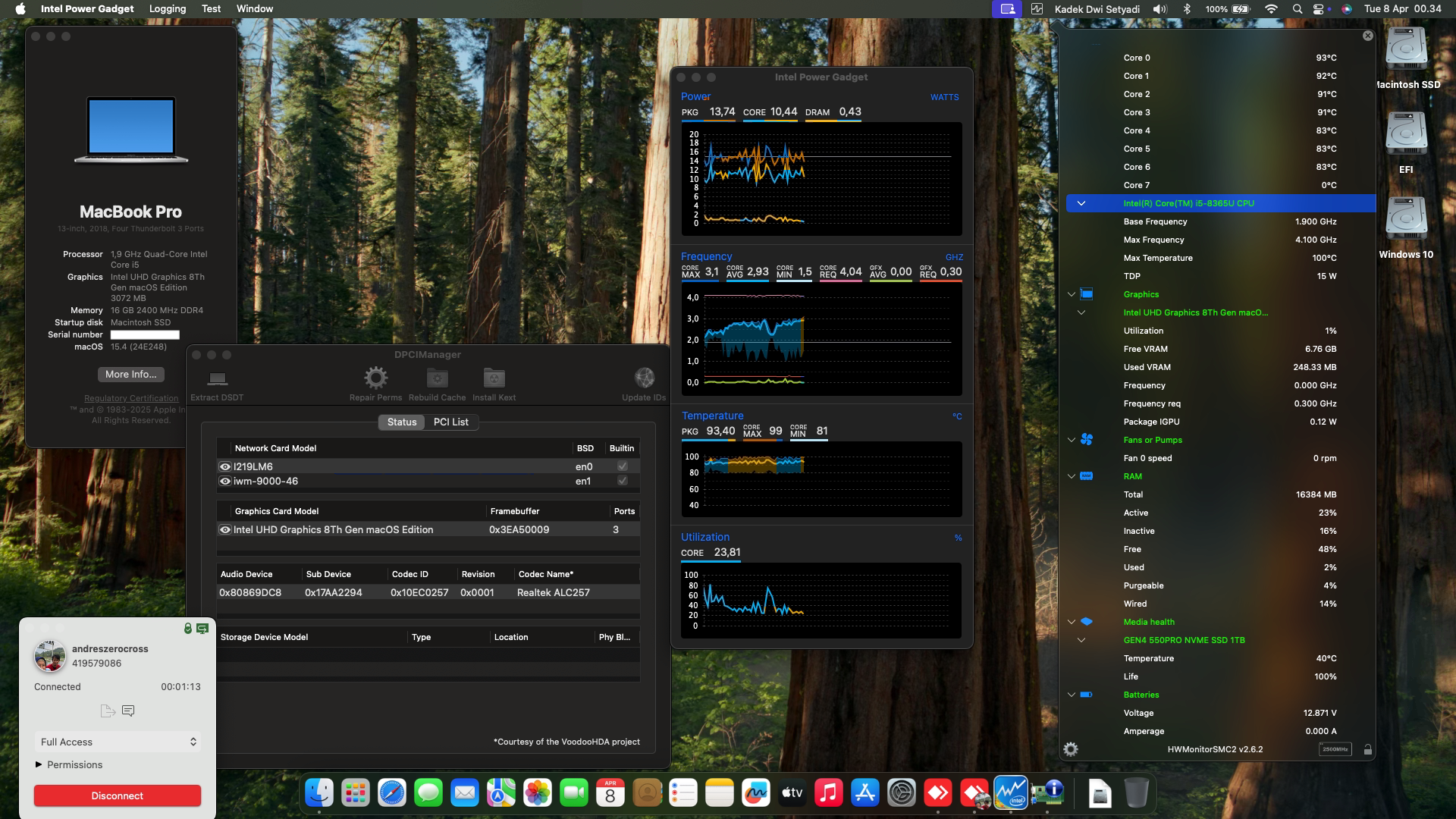Click the More Info button
The image size is (1456, 819).
130,375
